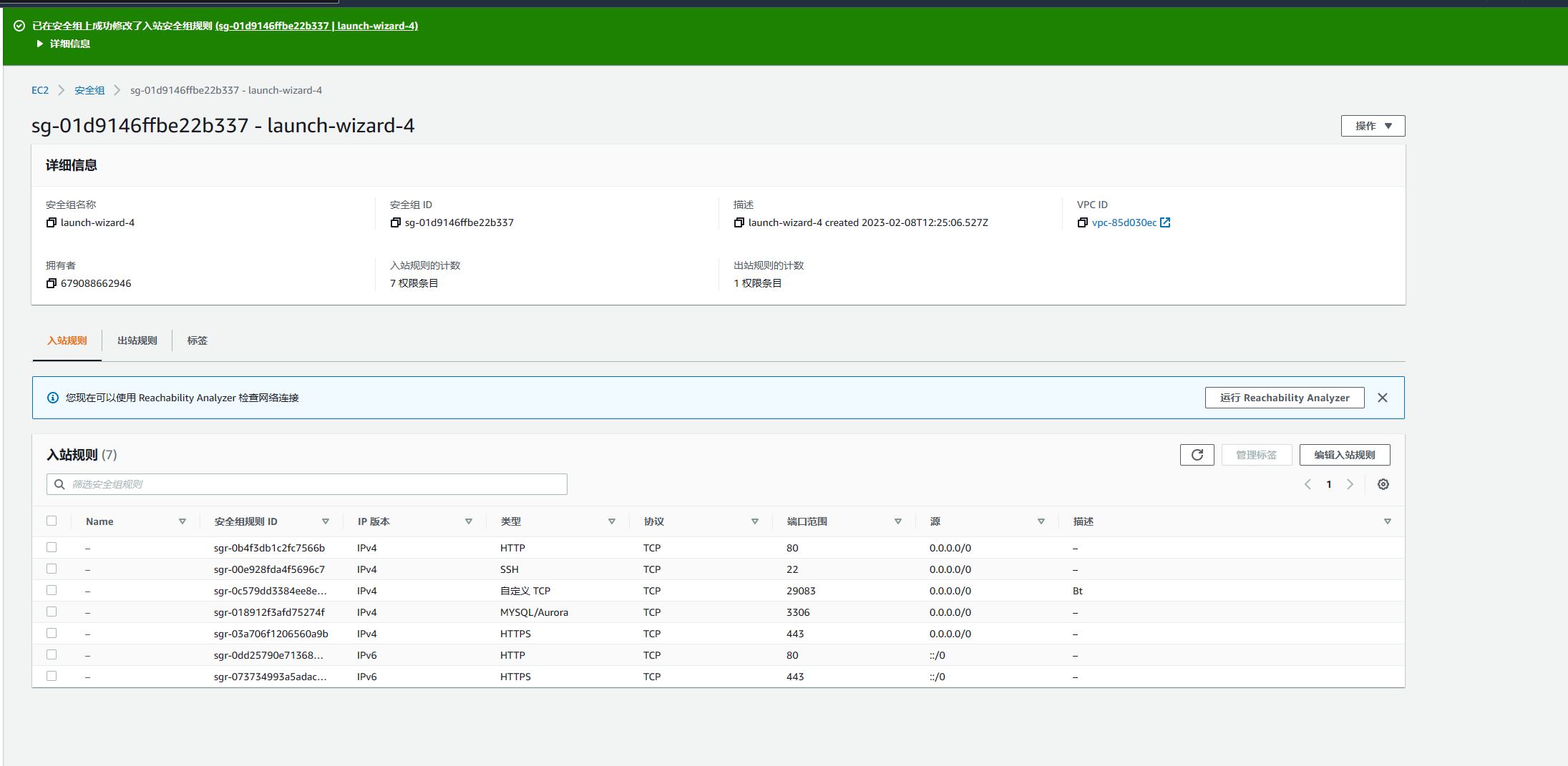Click the 自定义 TCP type cell
1568x766 pixels.
tap(525, 591)
